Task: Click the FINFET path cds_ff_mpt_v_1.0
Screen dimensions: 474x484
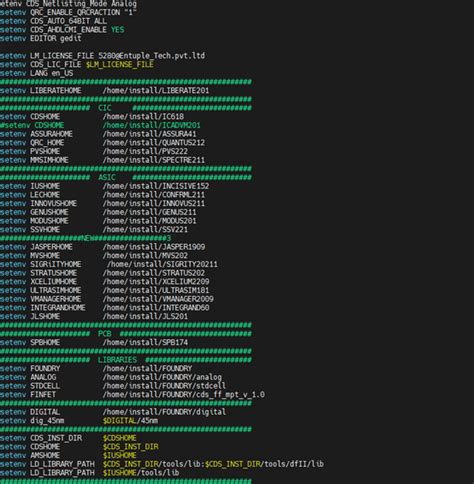Action: pos(184,394)
